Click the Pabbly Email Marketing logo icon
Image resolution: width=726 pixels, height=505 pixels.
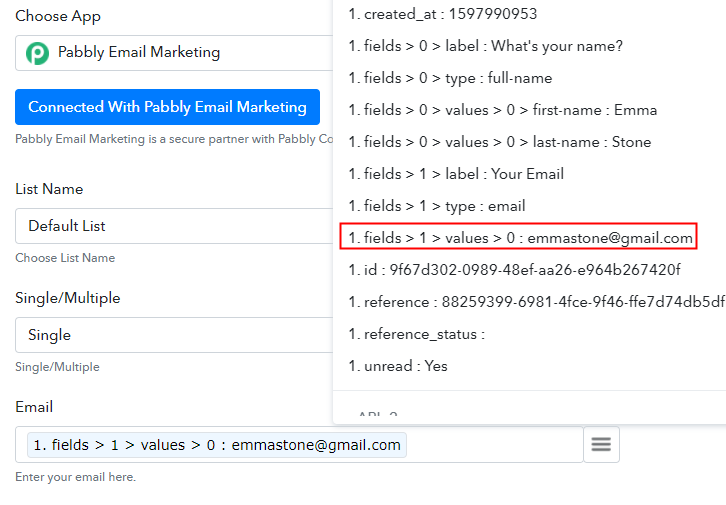pyautogui.click(x=37, y=53)
